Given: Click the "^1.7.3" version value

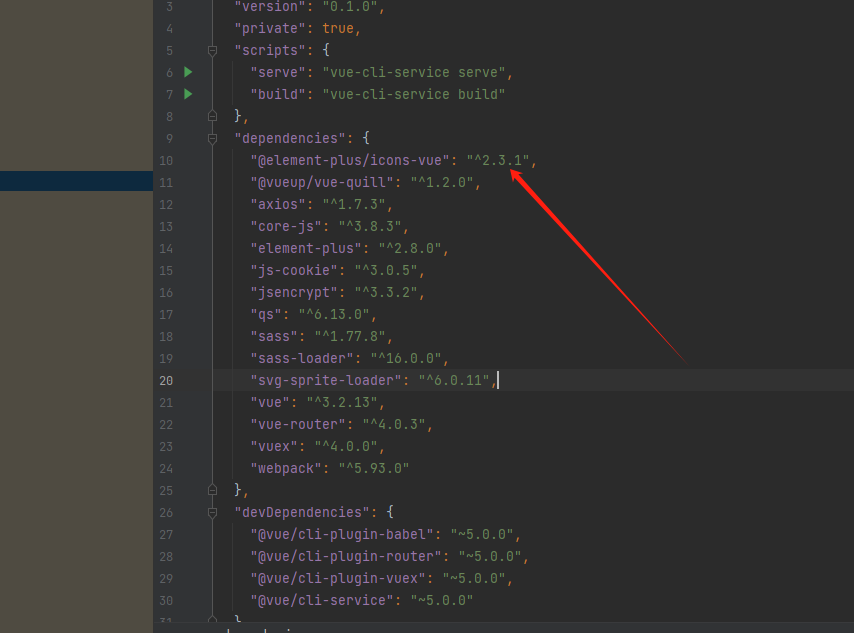Looking at the screenshot, I should pyautogui.click(x=354, y=204).
